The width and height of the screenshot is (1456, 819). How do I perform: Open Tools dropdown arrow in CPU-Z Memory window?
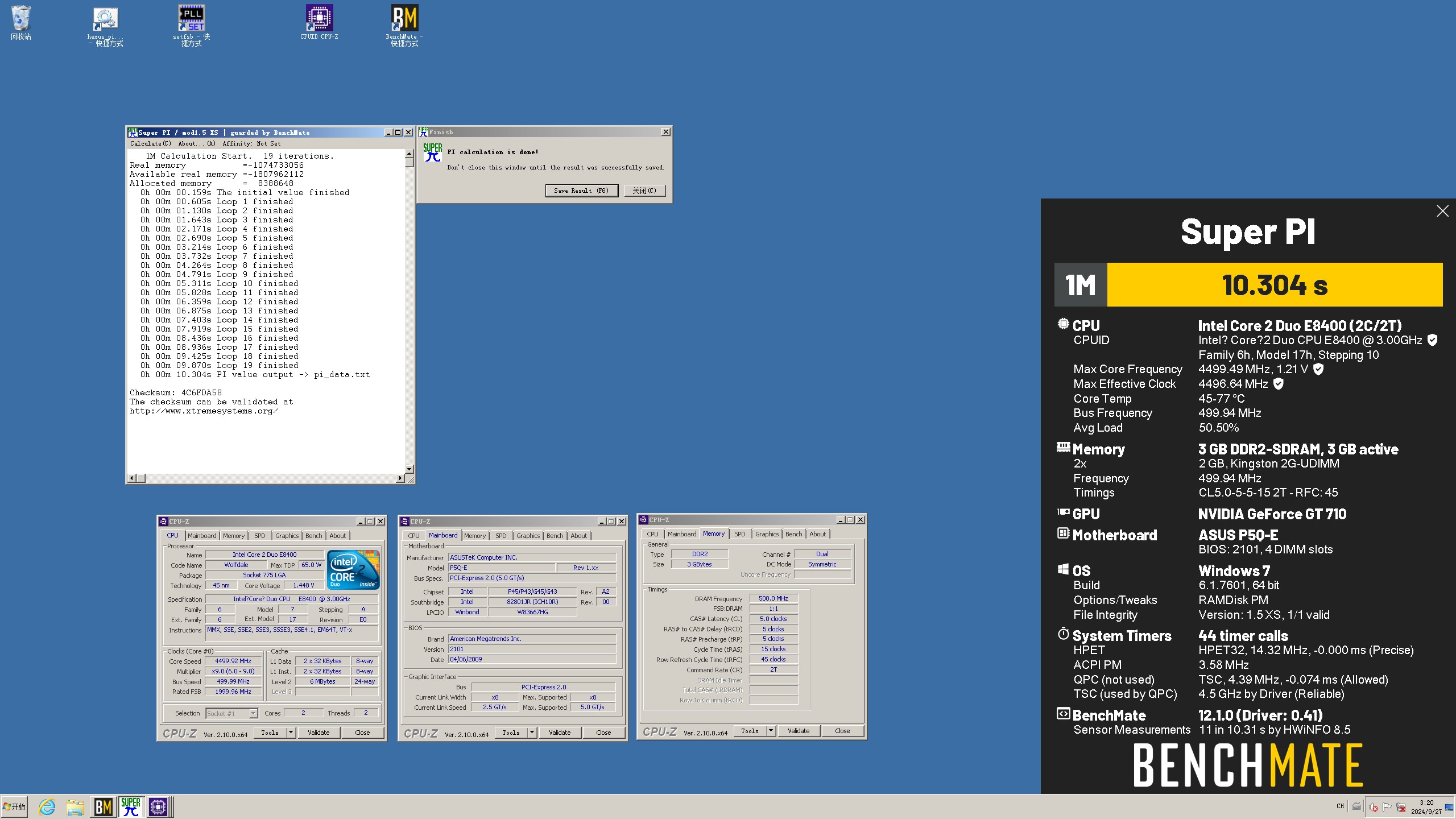click(x=771, y=731)
